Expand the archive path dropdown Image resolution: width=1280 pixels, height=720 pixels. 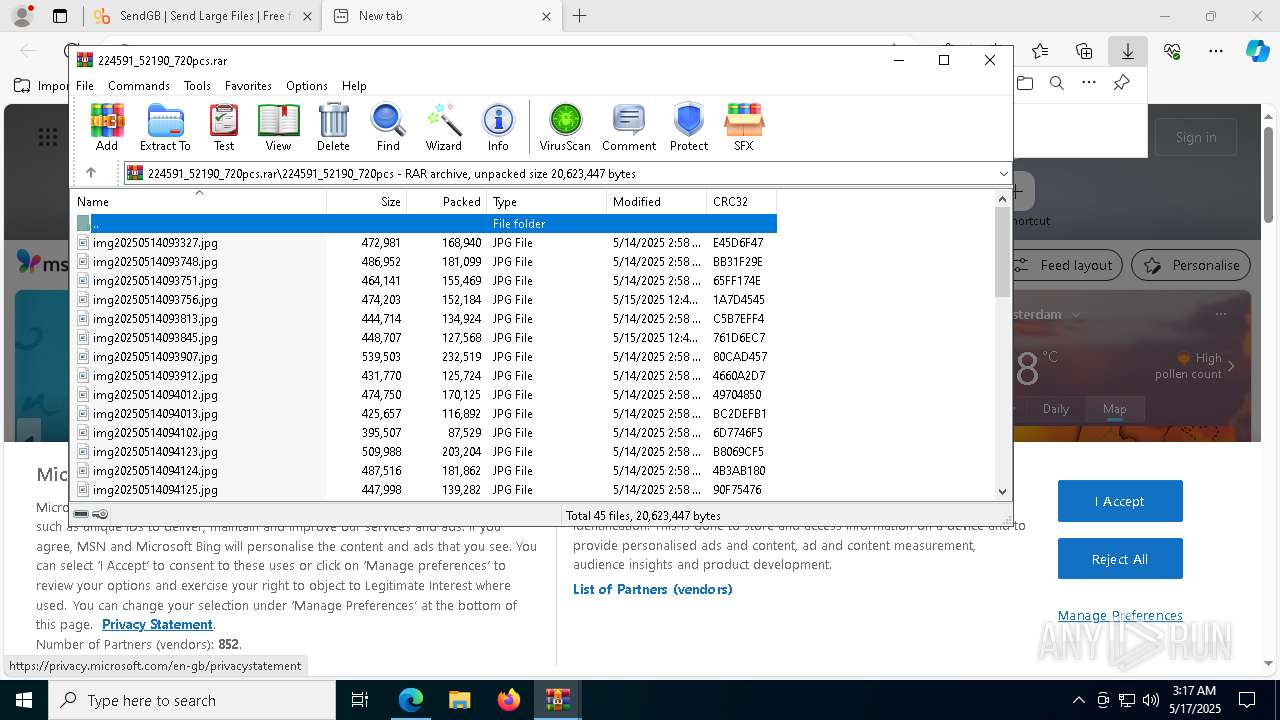coord(1003,173)
